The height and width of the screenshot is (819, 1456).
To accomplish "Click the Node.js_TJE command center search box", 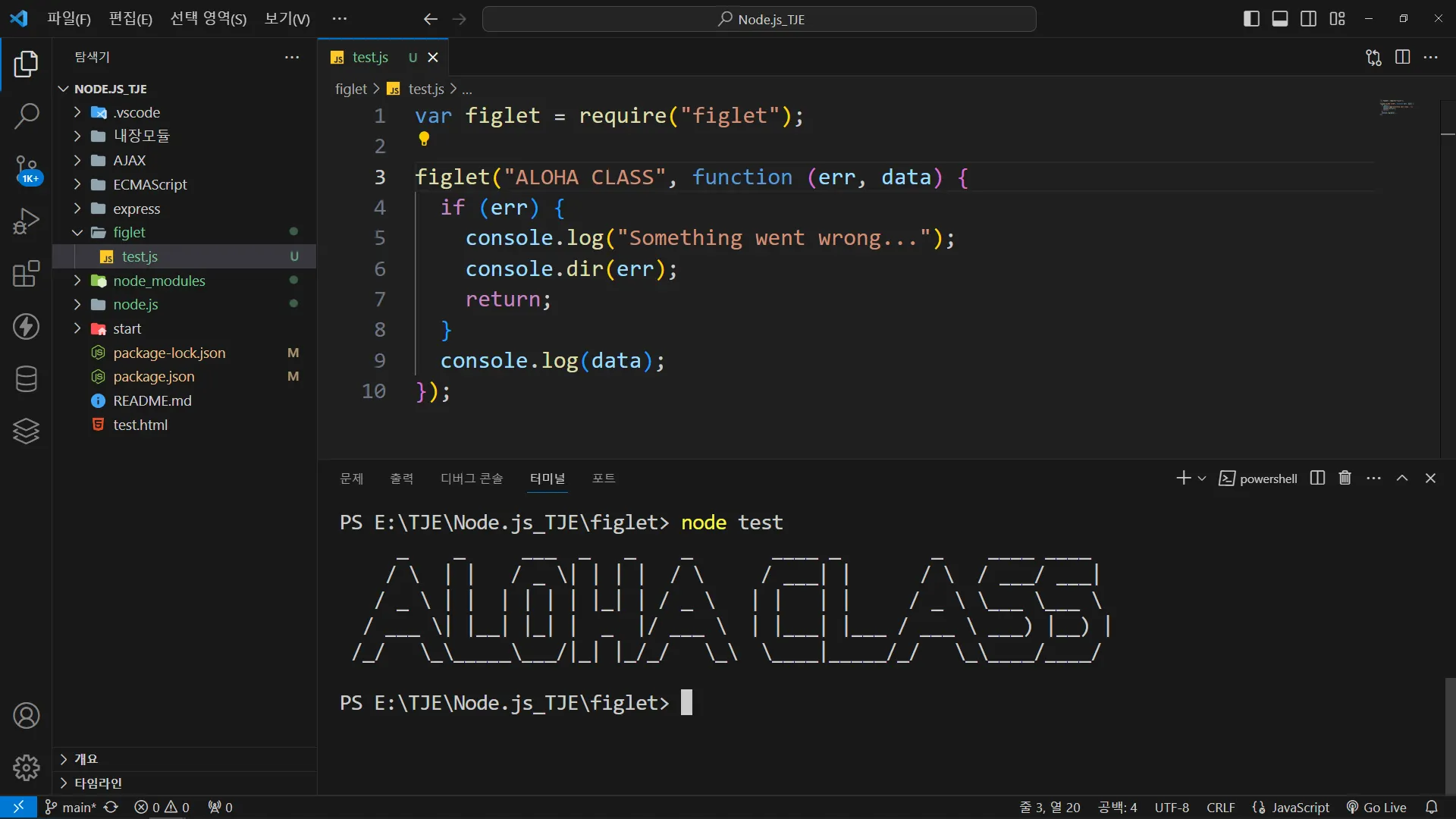I will click(759, 19).
